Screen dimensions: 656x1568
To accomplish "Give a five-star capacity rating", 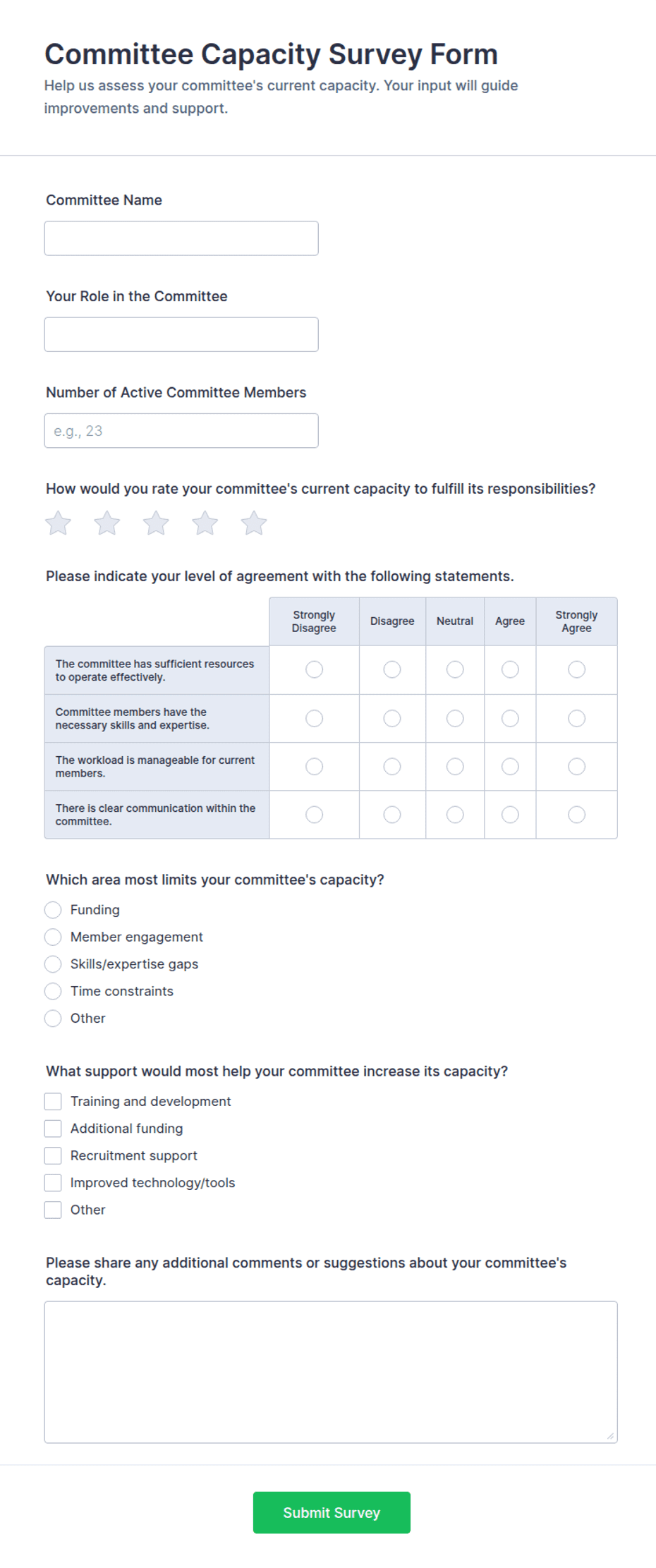I will point(254,523).
